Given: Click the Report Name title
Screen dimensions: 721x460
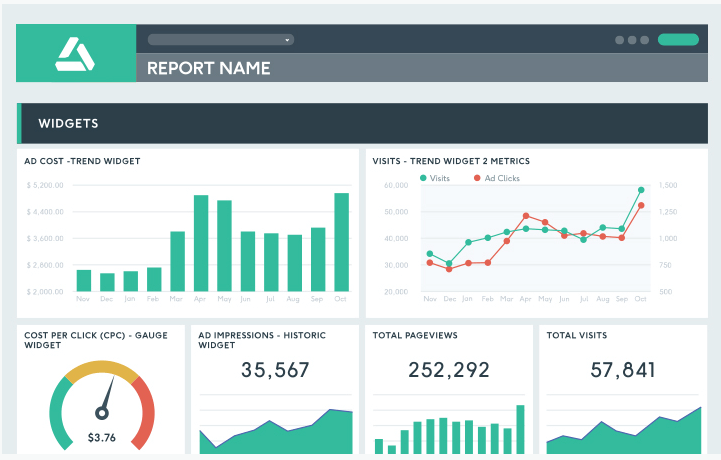Looking at the screenshot, I should click(209, 68).
